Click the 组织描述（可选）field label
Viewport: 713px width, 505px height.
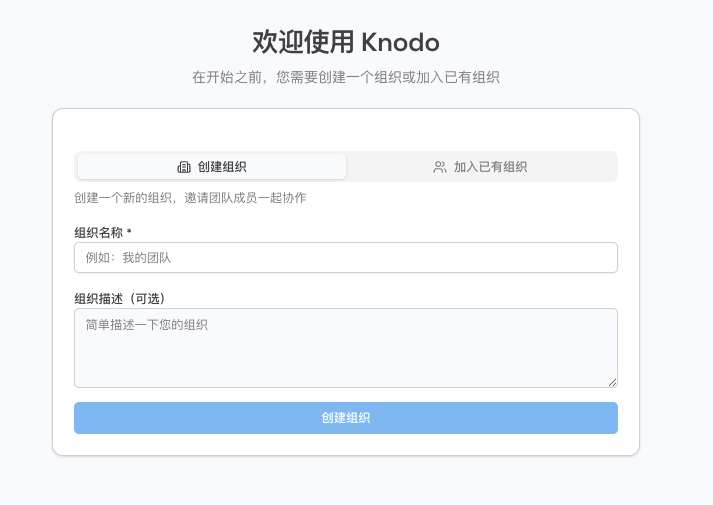click(x=119, y=298)
